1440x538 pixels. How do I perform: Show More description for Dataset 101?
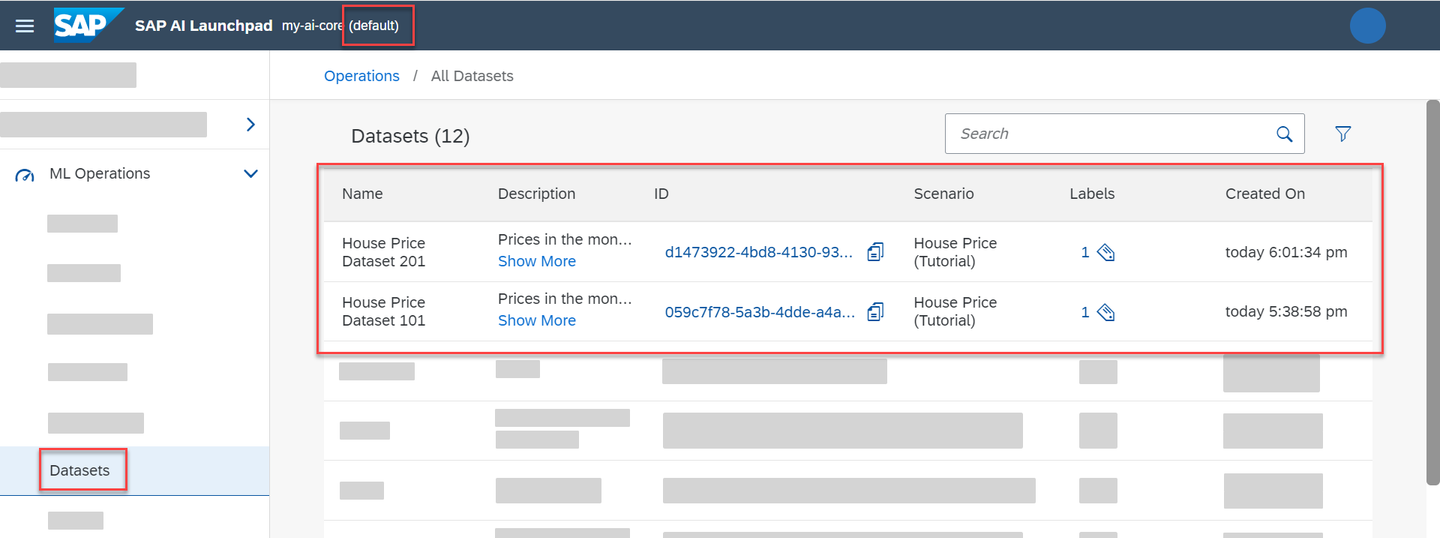pyautogui.click(x=537, y=320)
